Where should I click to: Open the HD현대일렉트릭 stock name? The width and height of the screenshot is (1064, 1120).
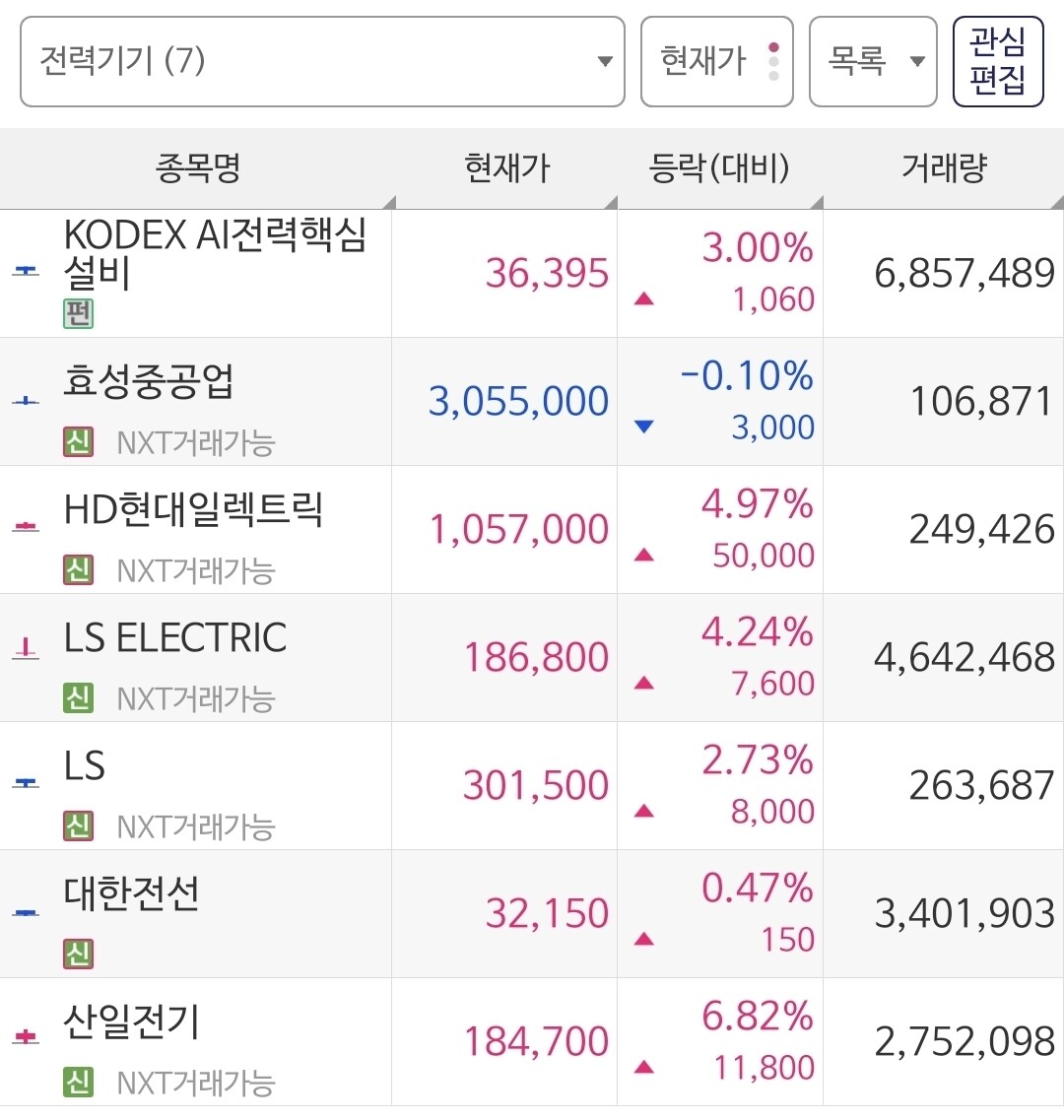[x=193, y=510]
